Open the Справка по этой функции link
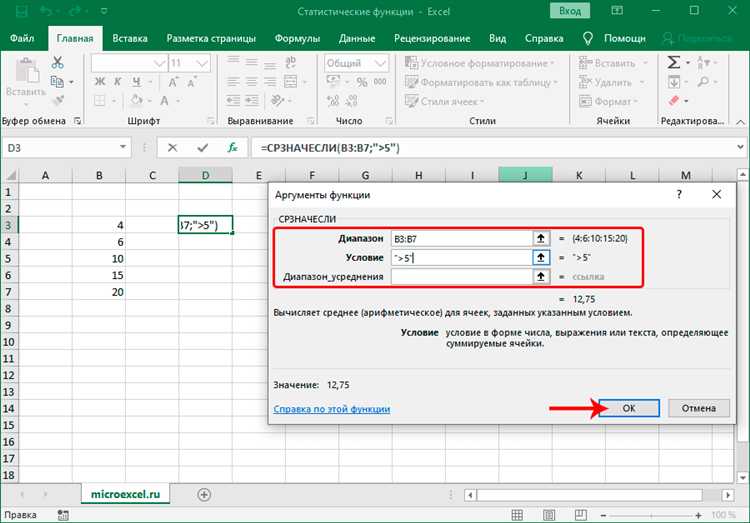The image size is (750, 523). 331,409
